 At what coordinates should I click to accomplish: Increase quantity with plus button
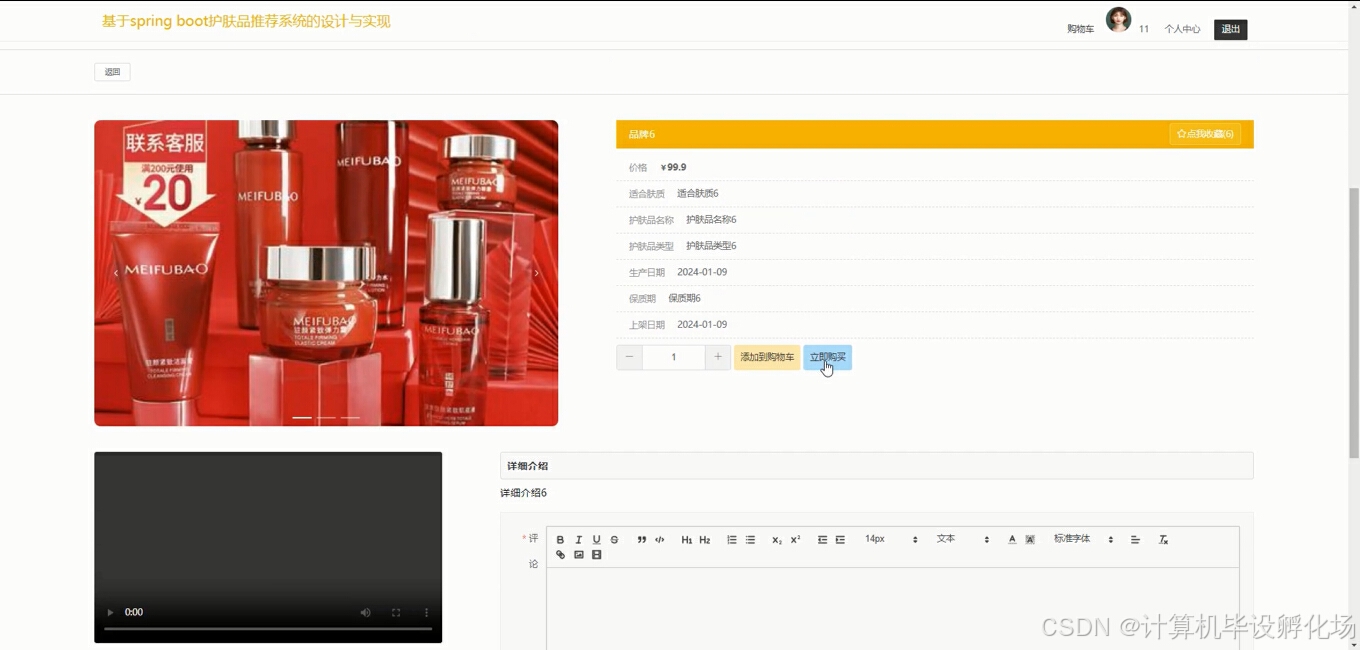718,357
